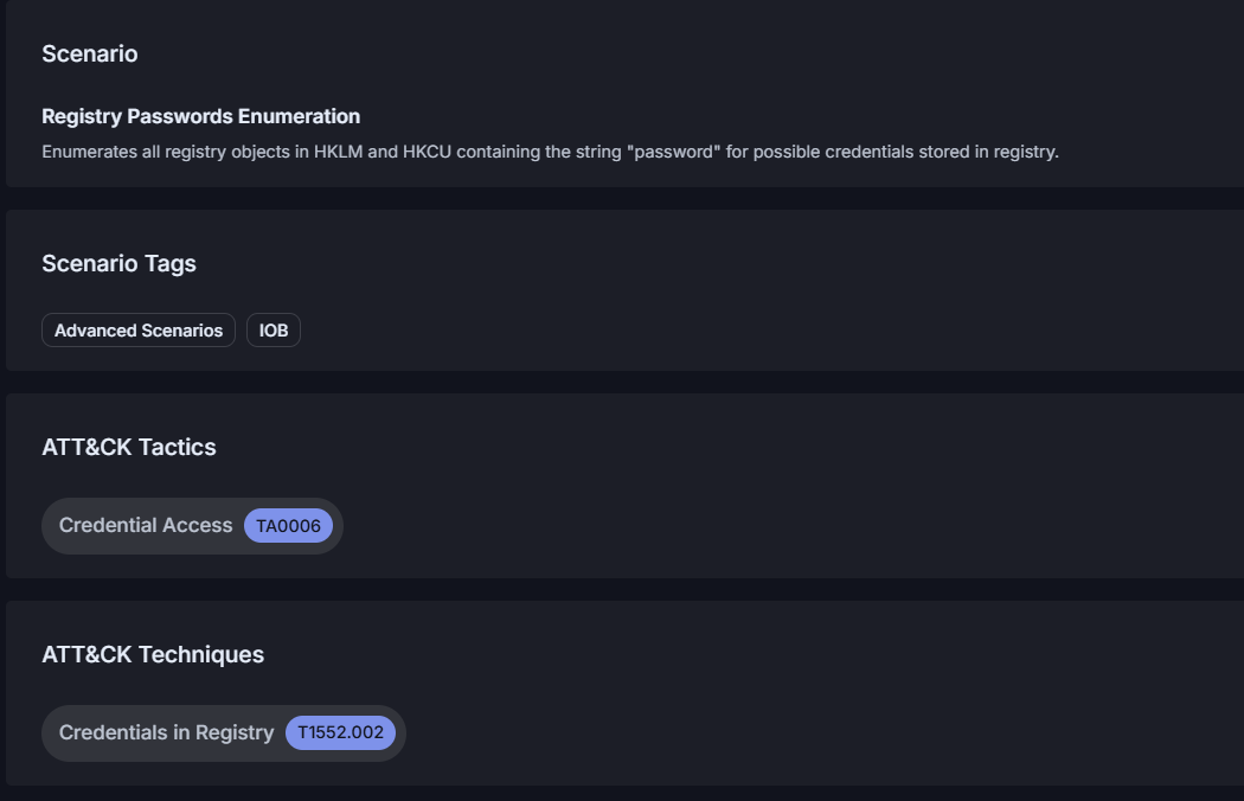Click the Credential Access tactic label

(145, 525)
